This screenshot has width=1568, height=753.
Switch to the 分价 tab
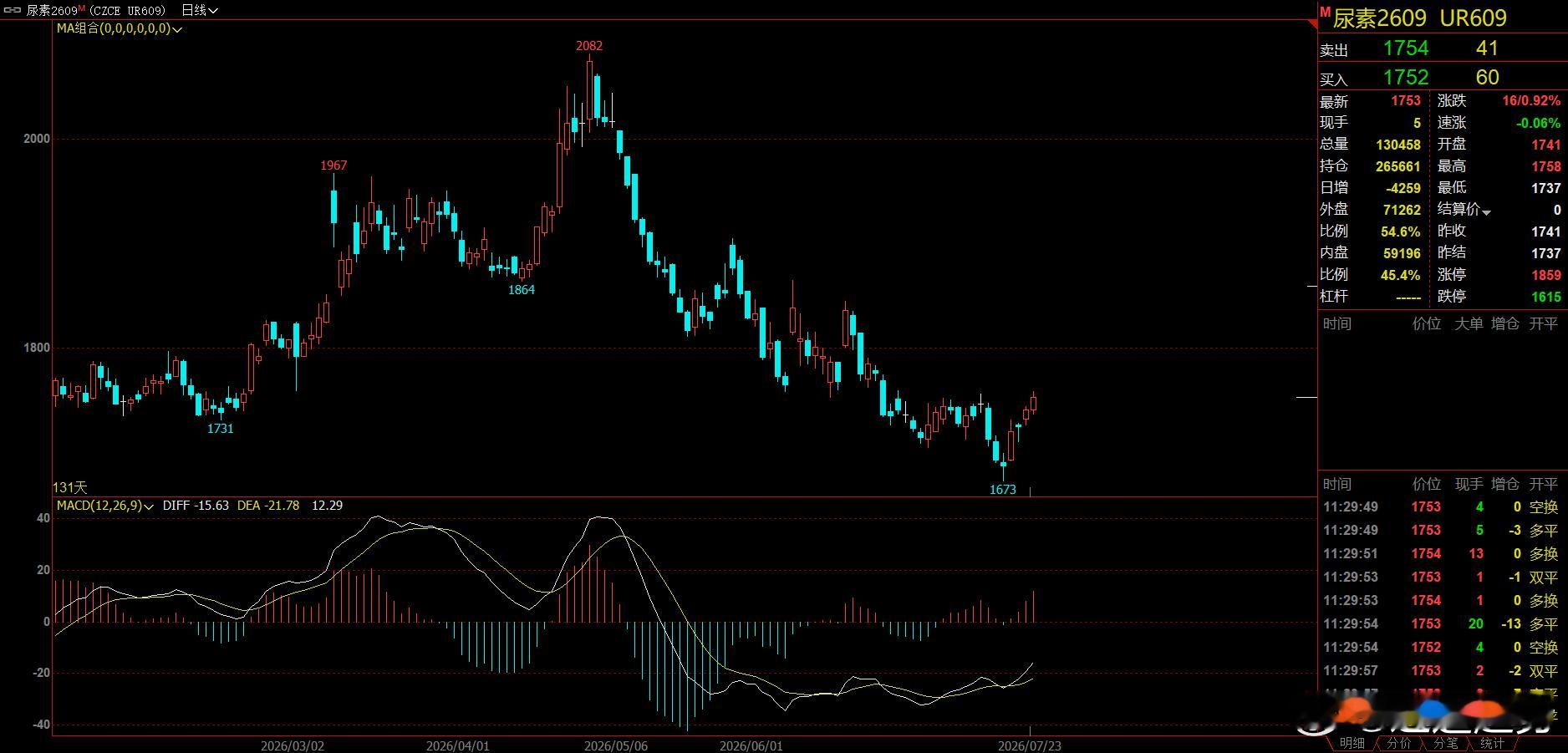1398,743
